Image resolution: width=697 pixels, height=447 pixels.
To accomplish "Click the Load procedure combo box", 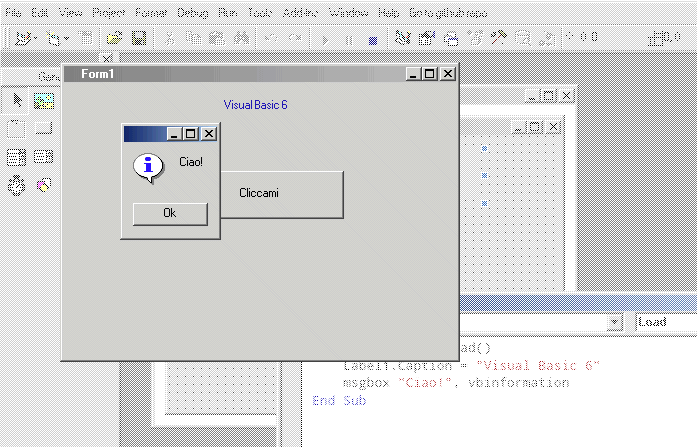I will click(666, 323).
